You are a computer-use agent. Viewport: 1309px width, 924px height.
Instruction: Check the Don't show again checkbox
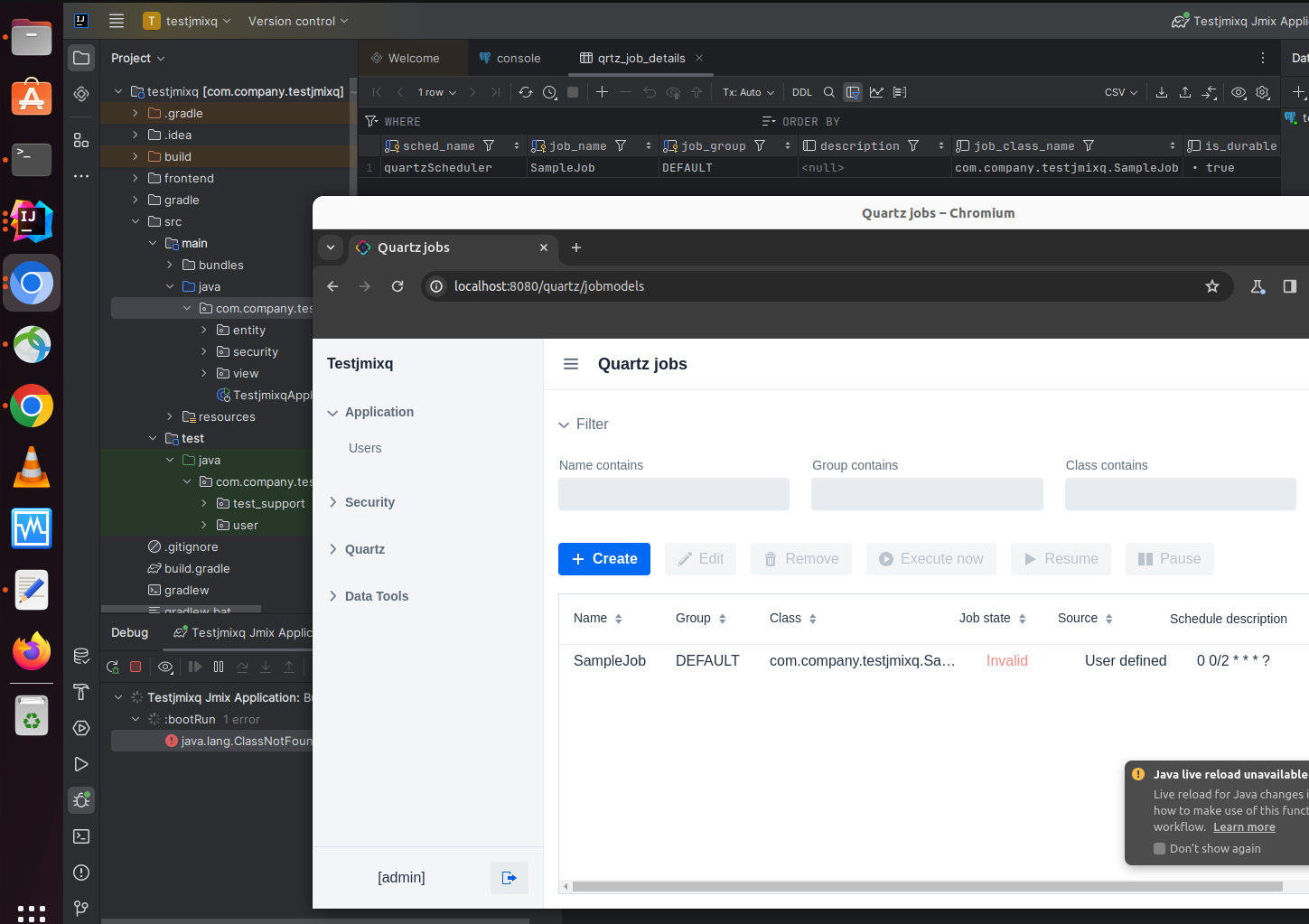coord(1159,848)
